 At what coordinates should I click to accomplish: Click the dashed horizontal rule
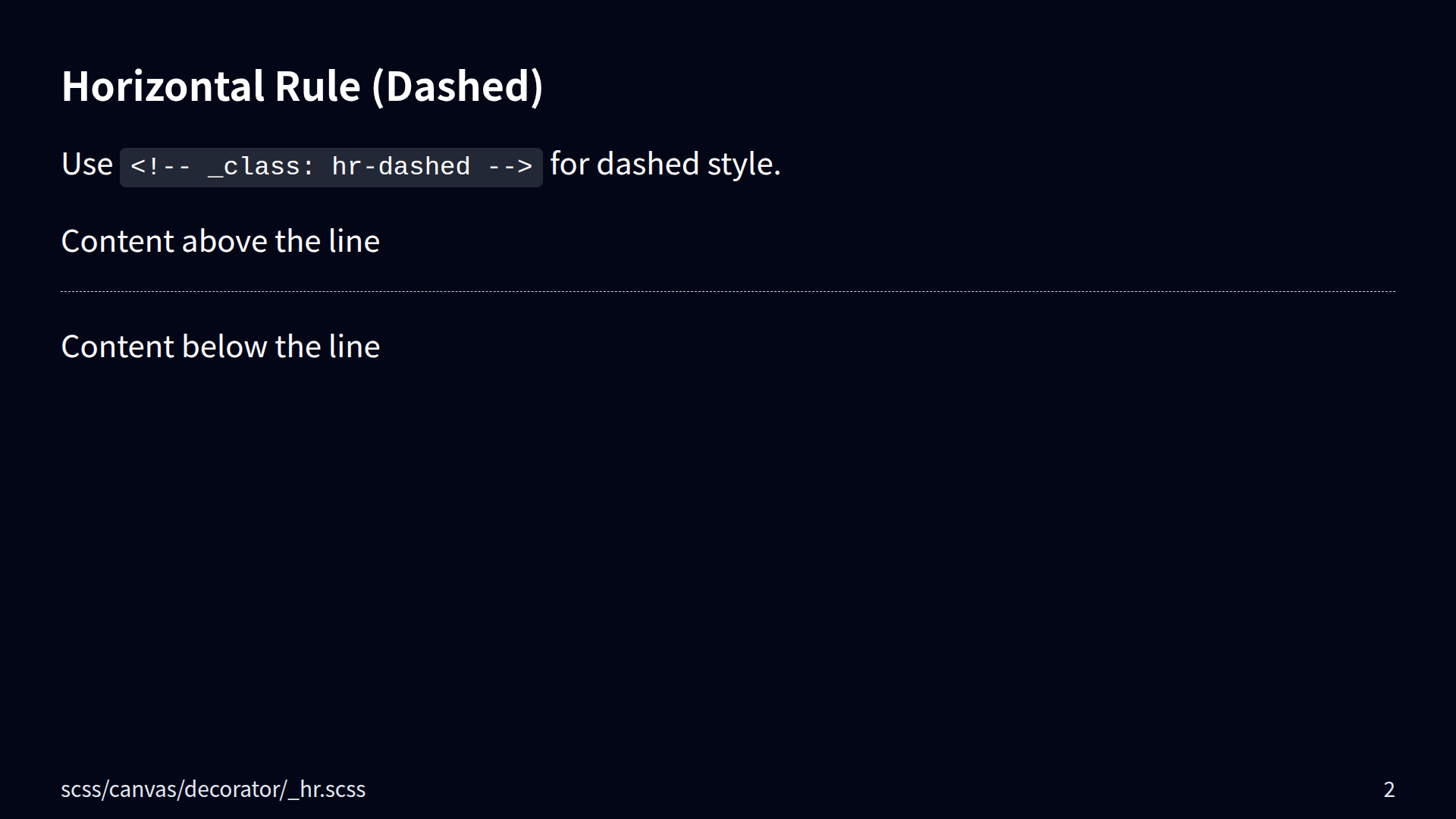(x=728, y=291)
